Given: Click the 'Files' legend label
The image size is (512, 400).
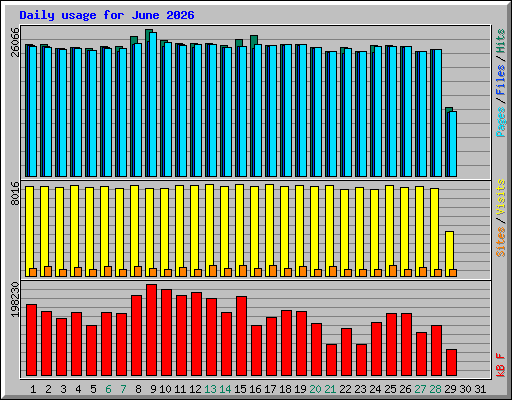Looking at the screenshot, I should point(501,80).
